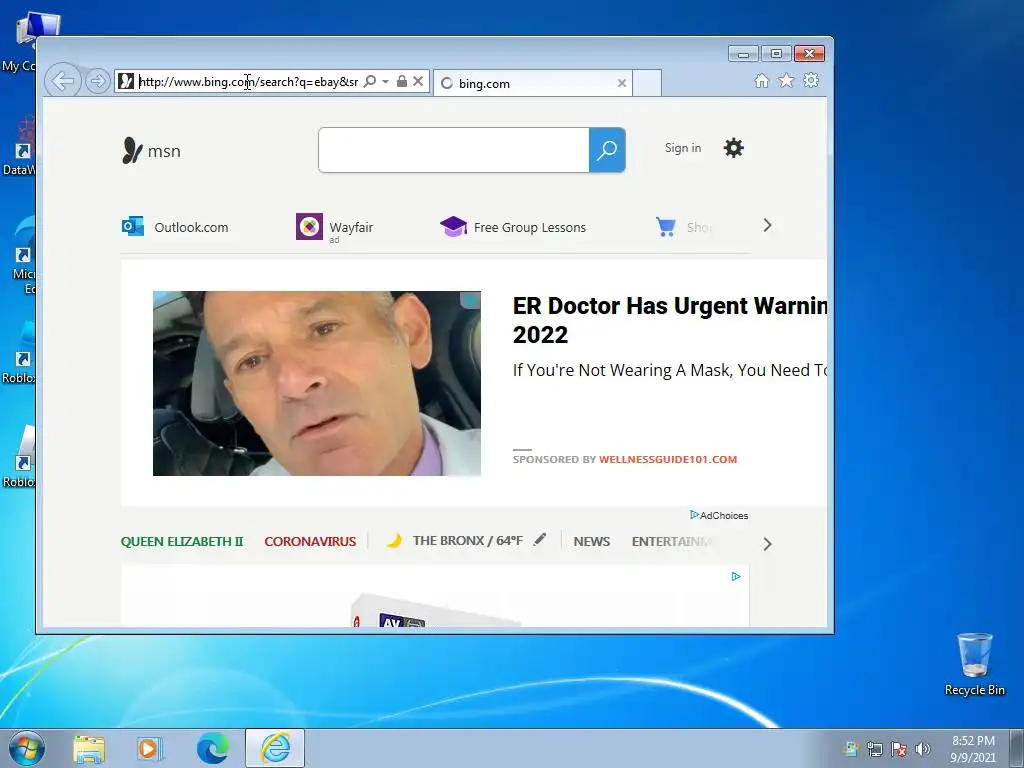Expand news categories with right chevron

point(767,544)
